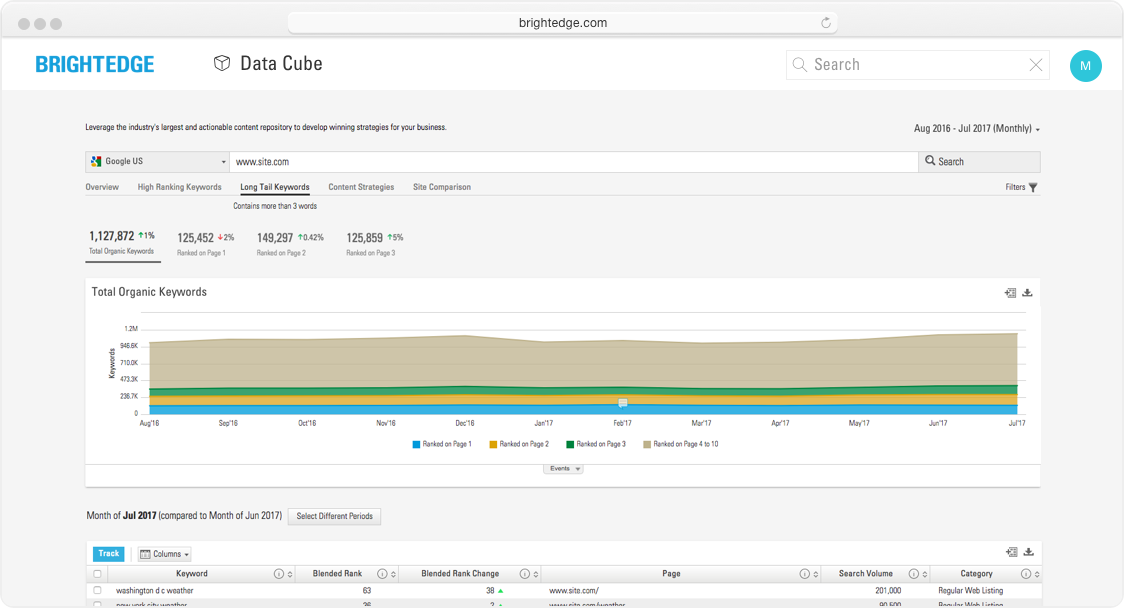Open the Filters funnel icon

point(1033,187)
